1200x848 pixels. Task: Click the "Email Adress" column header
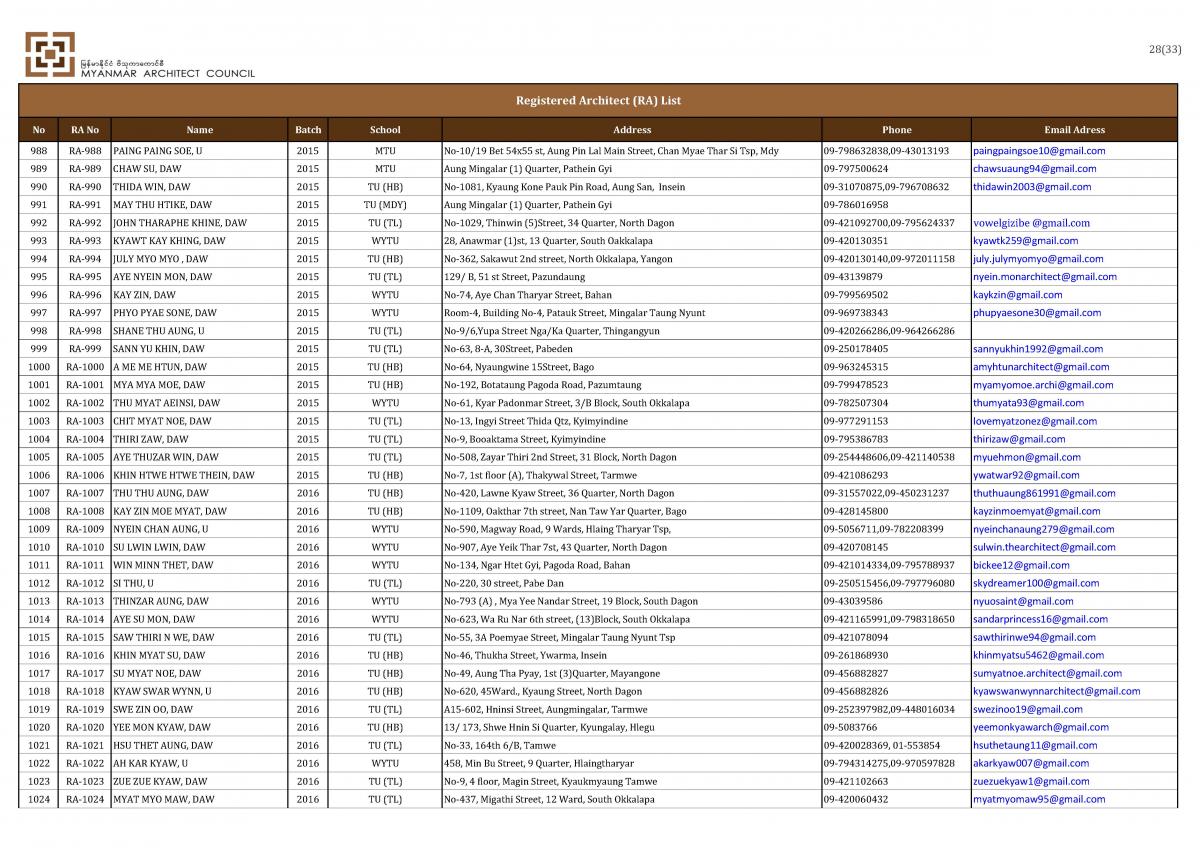click(x=1074, y=130)
